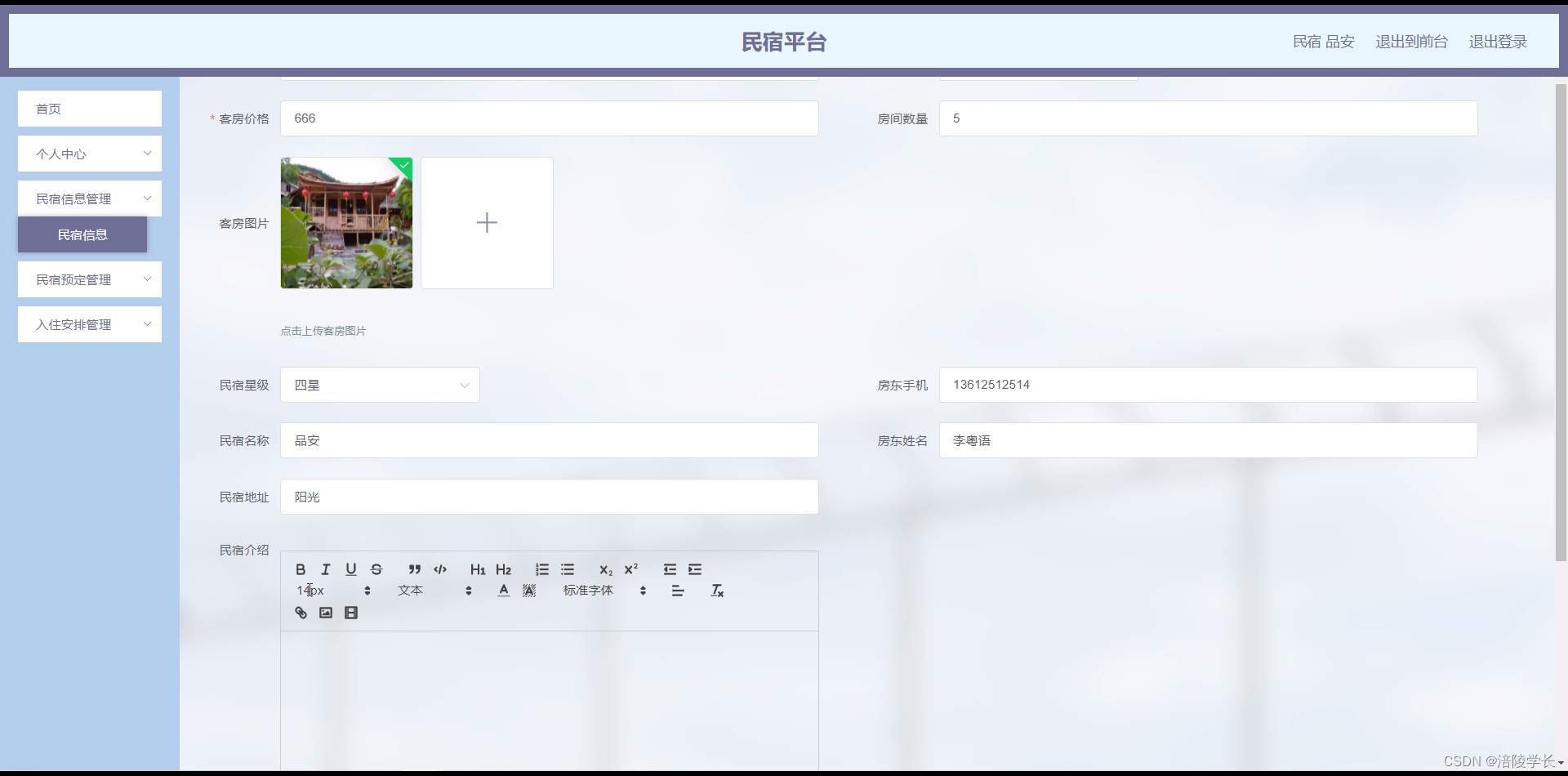Open the 民宿星级 dropdown showing 四星
Image resolution: width=1568 pixels, height=776 pixels.
380,385
